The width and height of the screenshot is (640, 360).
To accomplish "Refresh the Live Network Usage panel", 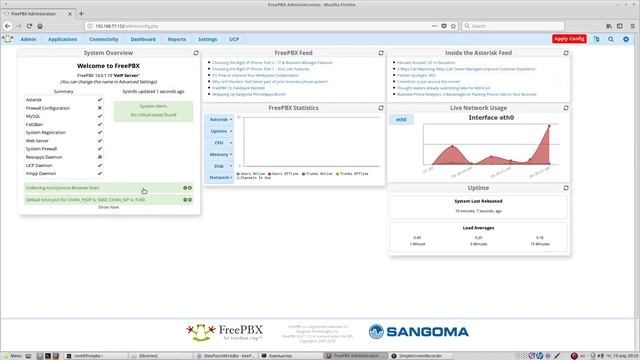I will [566, 108].
